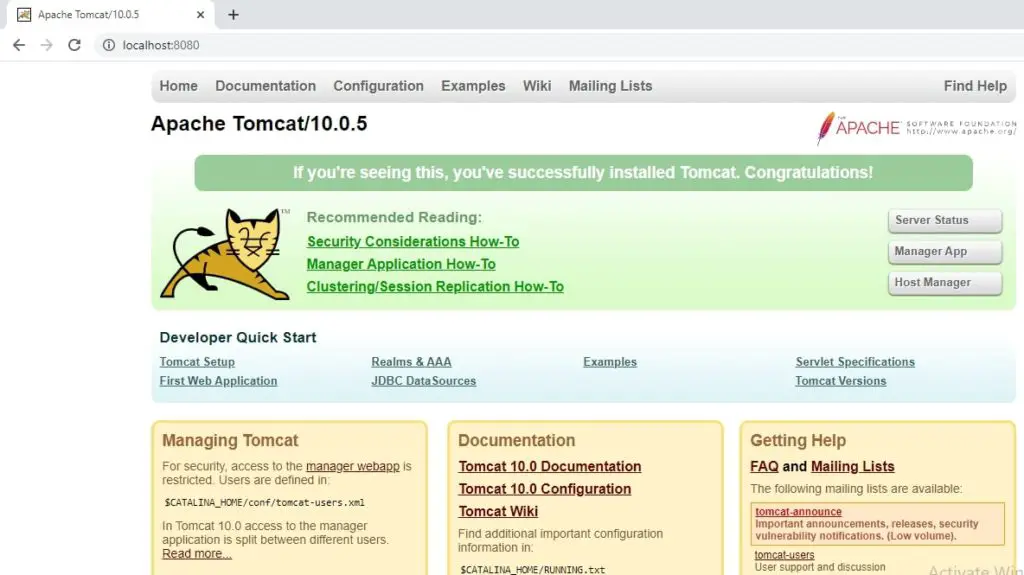Click the Managing Tomcat heading
1024x575 pixels.
[230, 440]
